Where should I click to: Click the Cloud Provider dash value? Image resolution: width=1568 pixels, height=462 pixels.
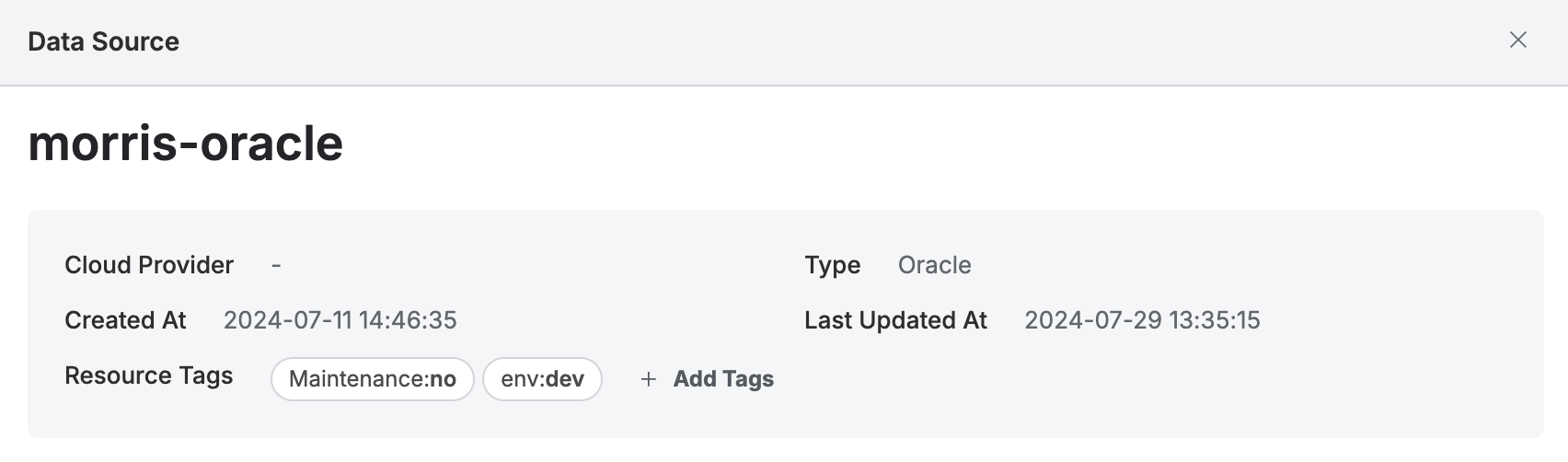276,266
